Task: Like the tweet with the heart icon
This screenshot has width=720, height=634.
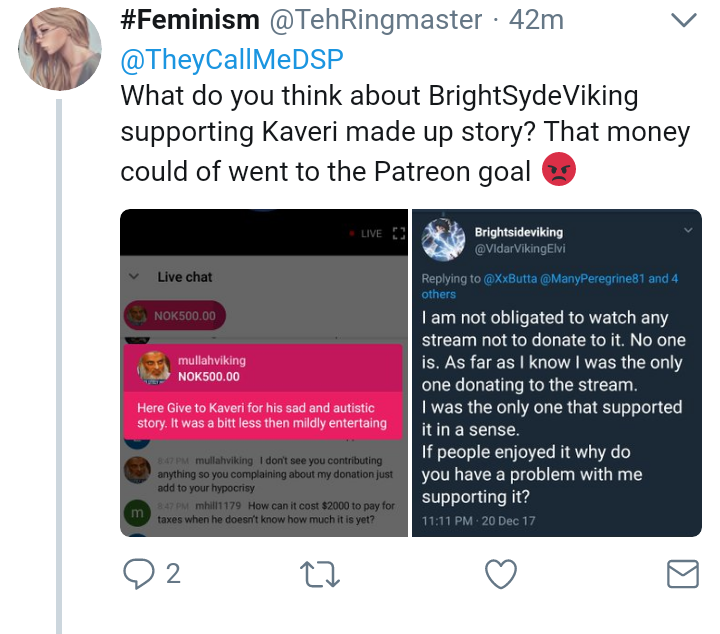Action: 501,574
